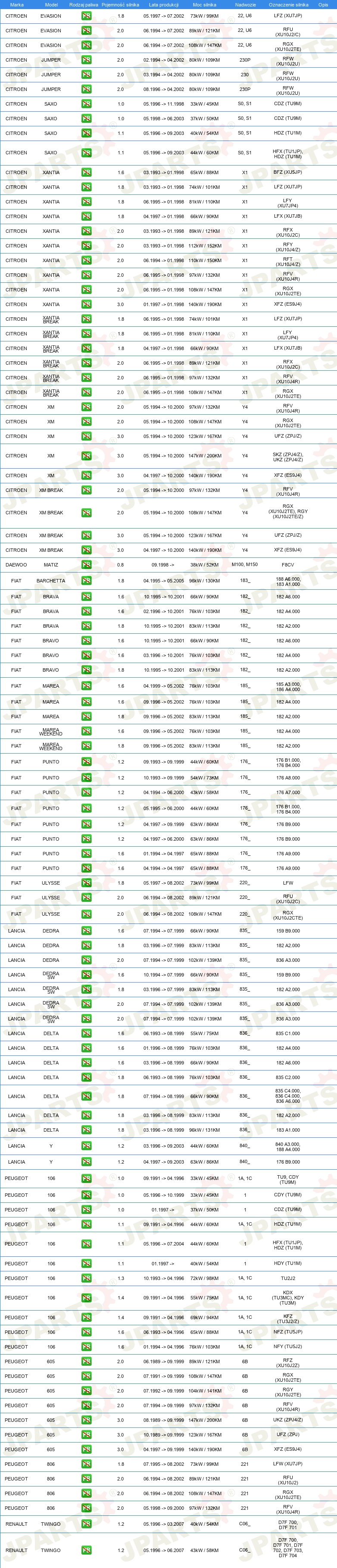The width and height of the screenshot is (337, 1568).
Task: Click the engine code SKZ (ZPJ4/Z), UKZ (ZPJ4/Z)
Action: tap(288, 457)
